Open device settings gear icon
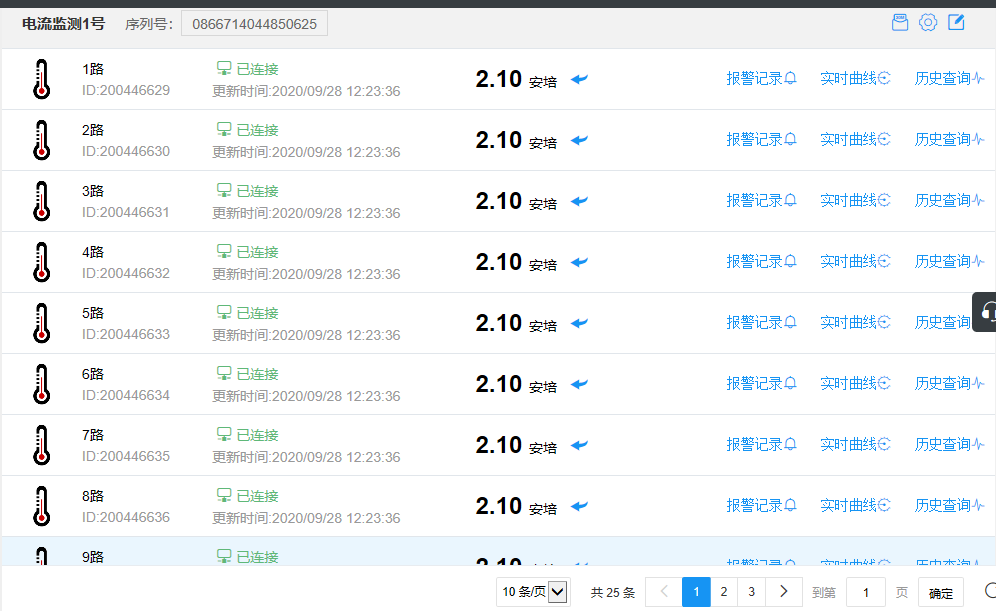Viewport: 996px width, 611px height. coord(928,23)
